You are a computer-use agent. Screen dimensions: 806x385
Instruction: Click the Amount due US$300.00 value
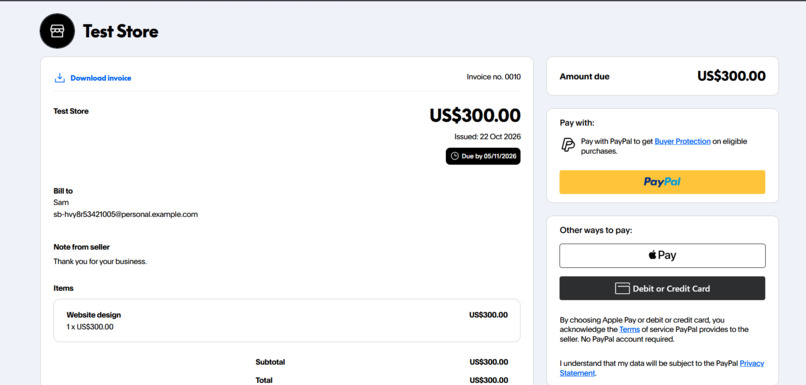731,76
